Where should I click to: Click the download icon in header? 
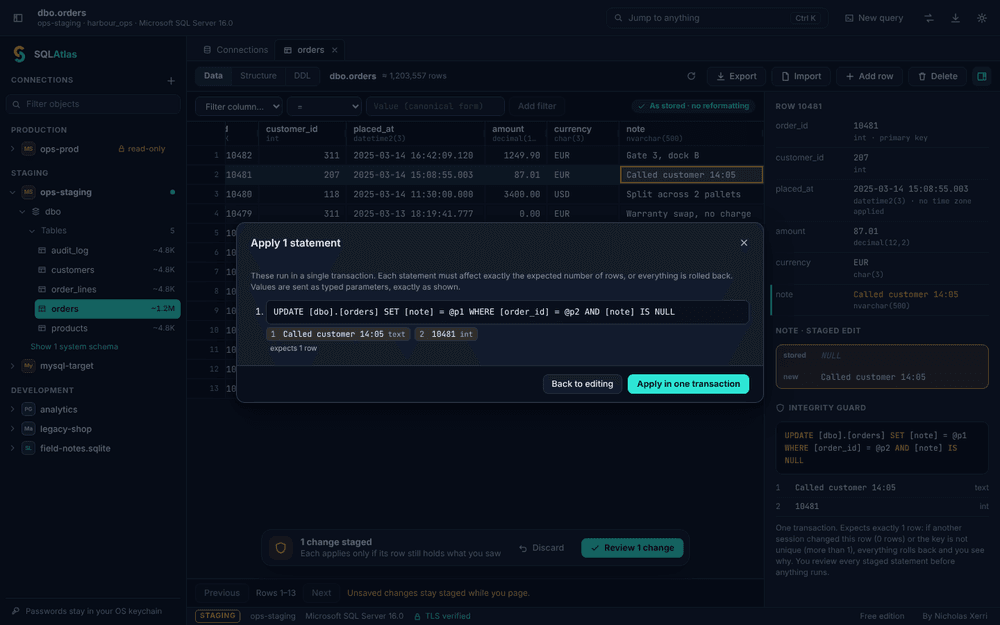point(955,18)
